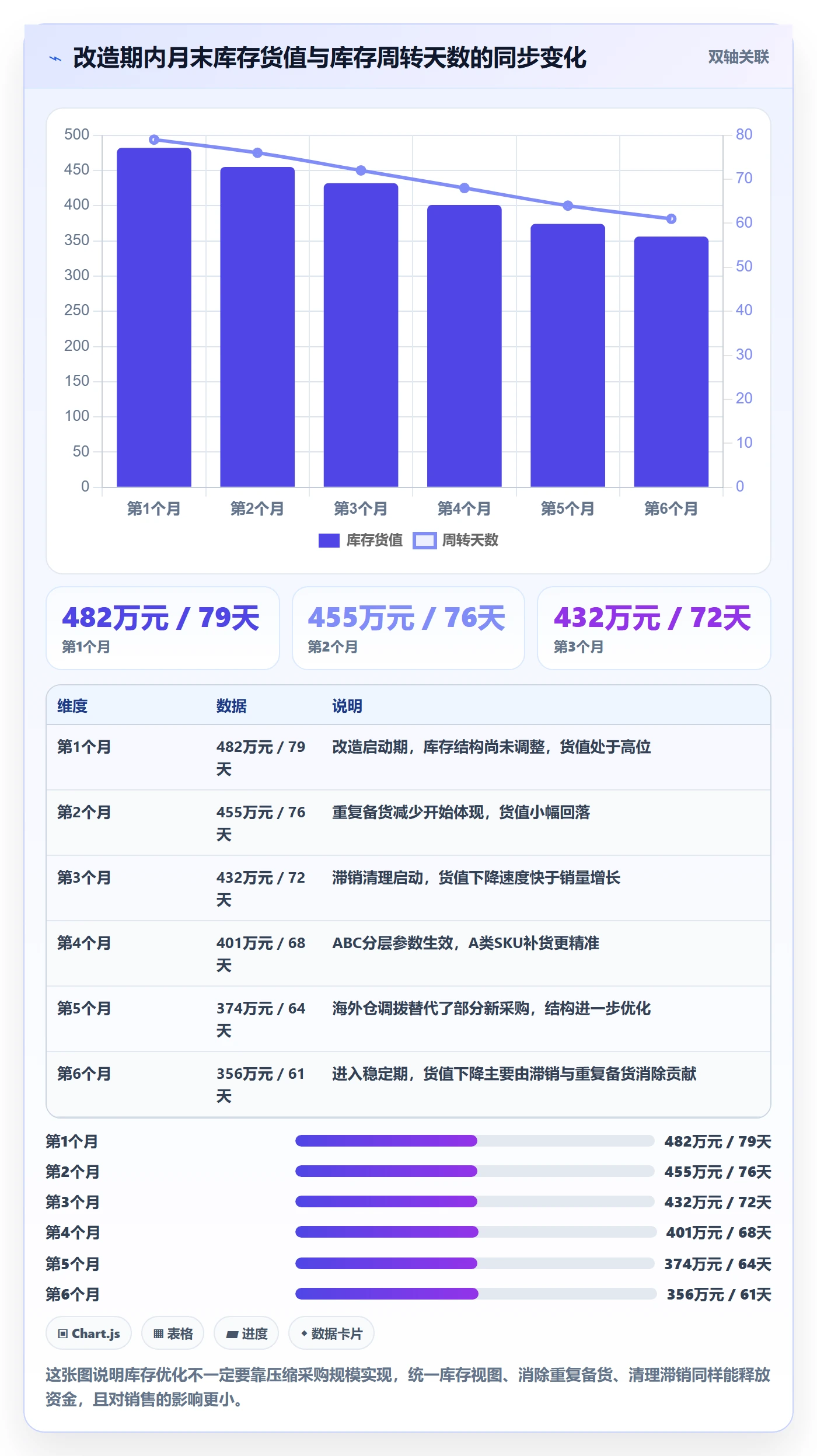Open the 482万元 / 79天 data card

pyautogui.click(x=163, y=628)
